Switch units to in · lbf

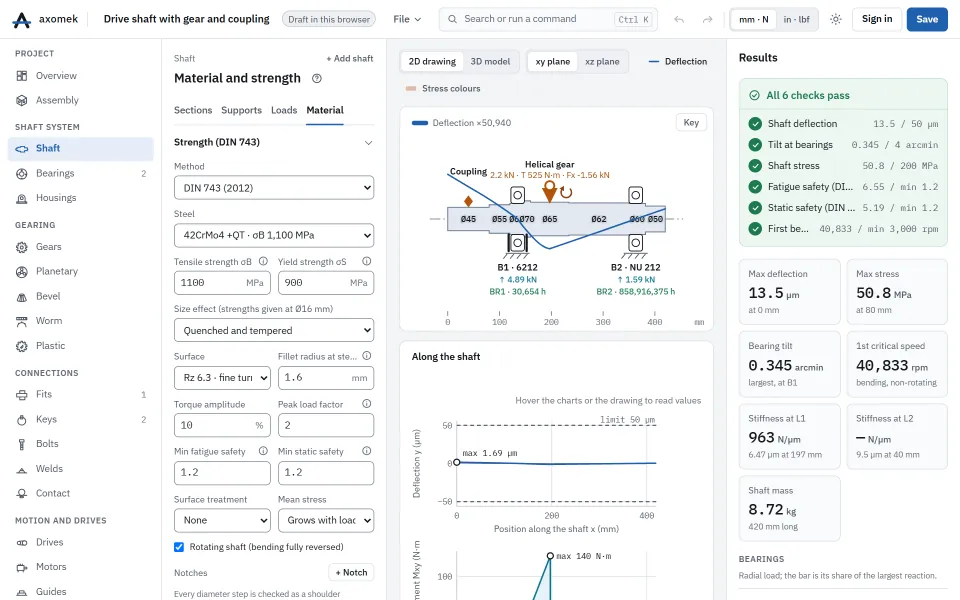tap(797, 20)
